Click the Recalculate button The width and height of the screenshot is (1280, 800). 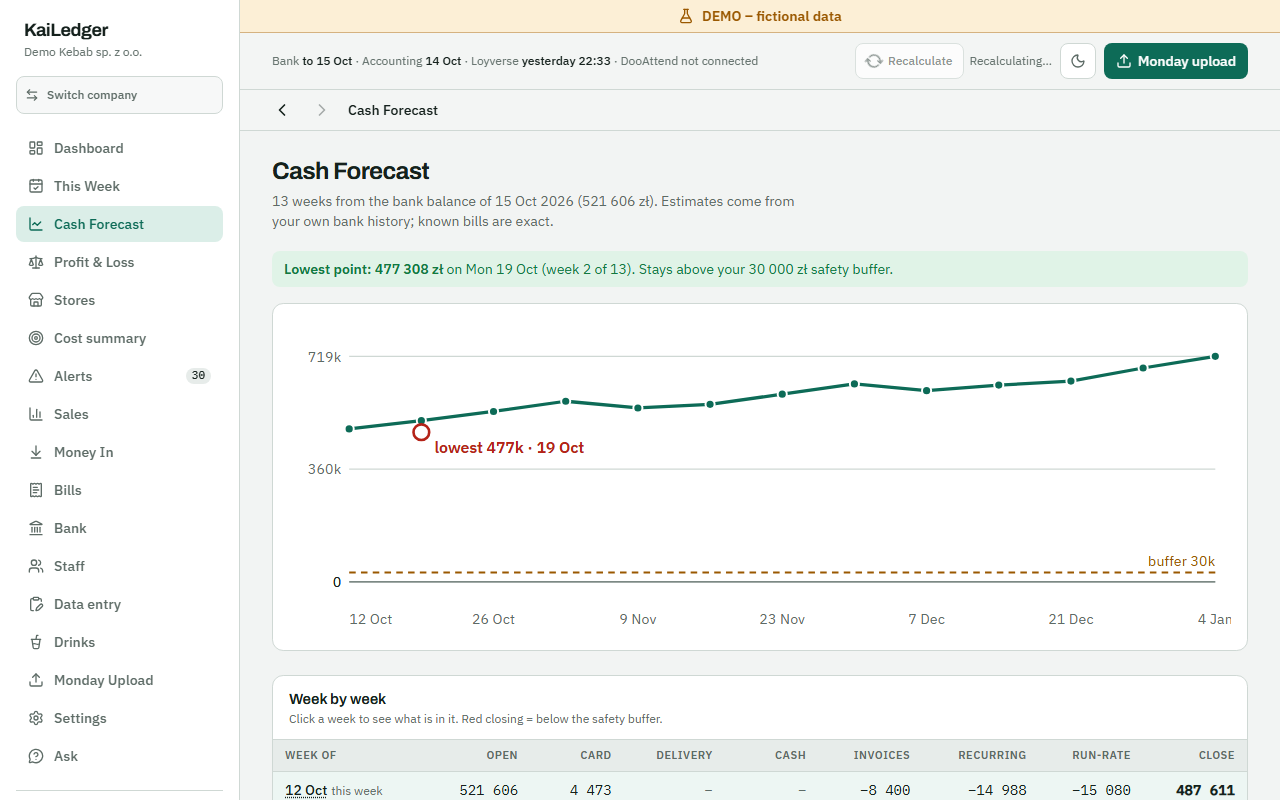pyautogui.click(x=909, y=61)
